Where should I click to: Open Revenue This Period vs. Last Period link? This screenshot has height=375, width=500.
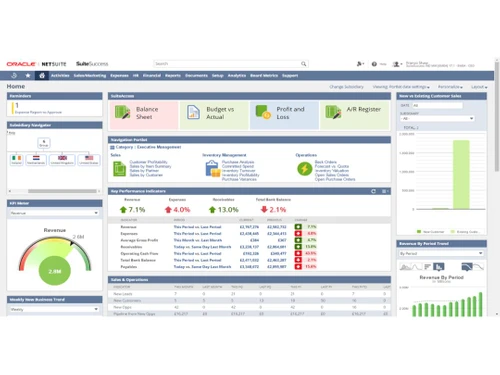[197, 227]
